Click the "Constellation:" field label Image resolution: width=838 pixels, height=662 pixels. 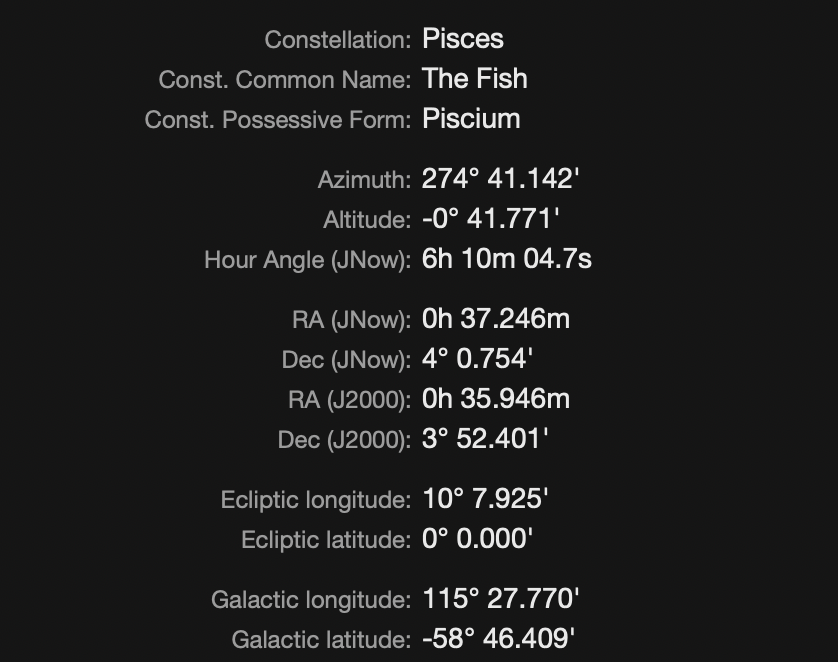[x=337, y=40]
